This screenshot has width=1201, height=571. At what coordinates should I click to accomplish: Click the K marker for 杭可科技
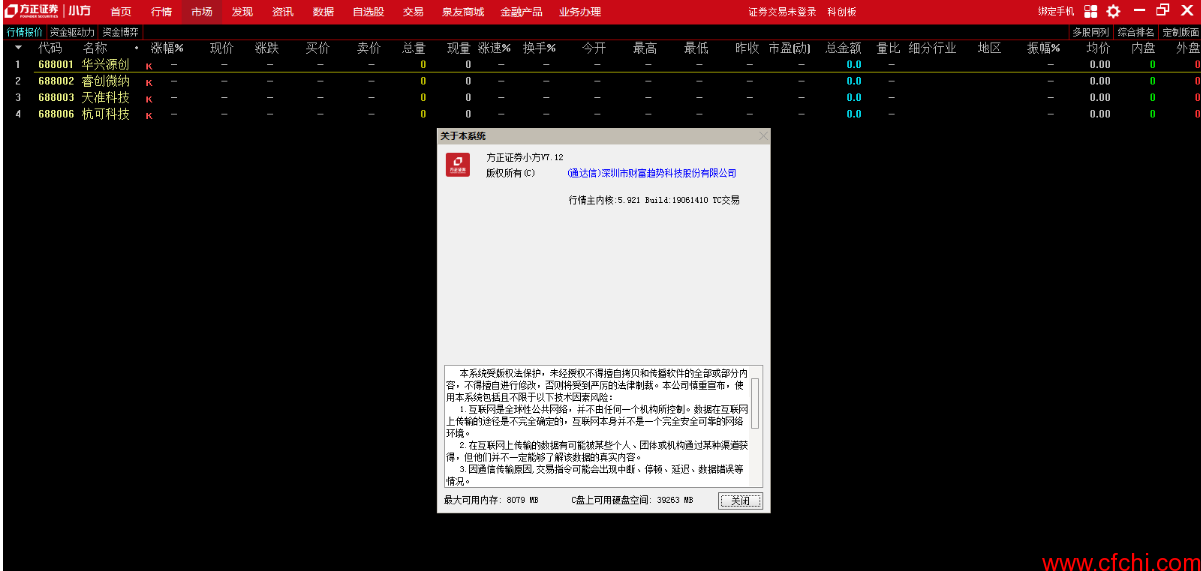[x=149, y=115]
